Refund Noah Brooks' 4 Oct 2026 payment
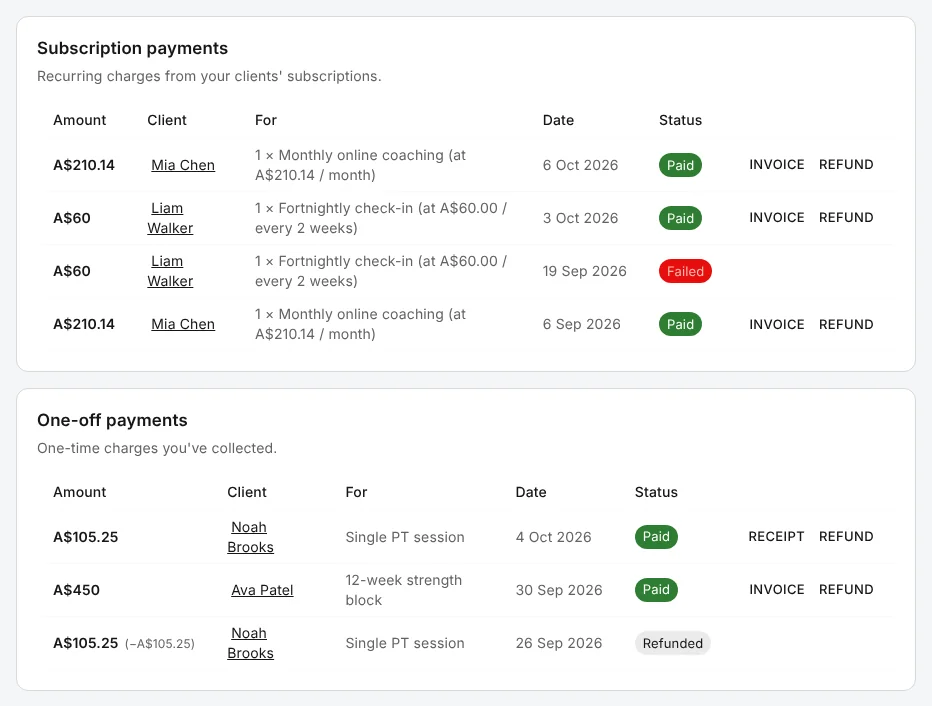The height and width of the screenshot is (706, 932). (x=846, y=537)
